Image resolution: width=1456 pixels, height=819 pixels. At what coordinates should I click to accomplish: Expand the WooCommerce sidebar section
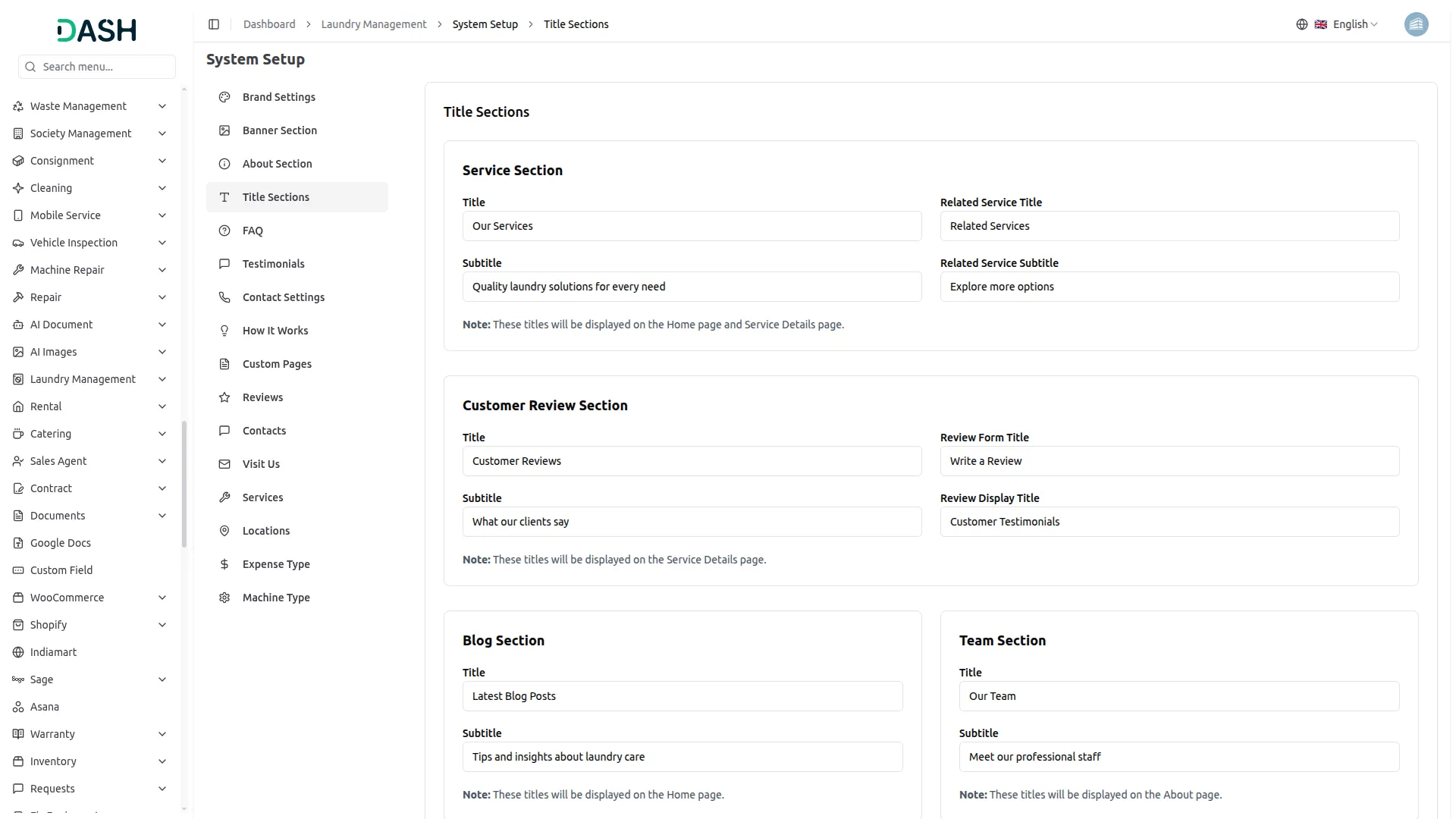(x=67, y=597)
